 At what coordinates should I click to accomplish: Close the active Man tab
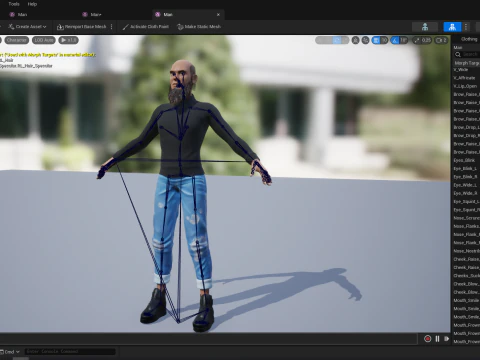pyautogui.click(x=218, y=15)
